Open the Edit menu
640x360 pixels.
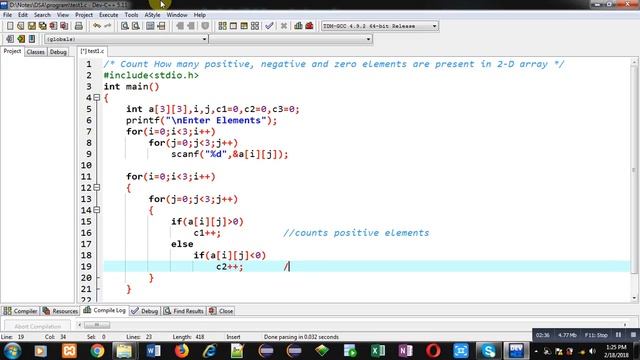tap(23, 15)
